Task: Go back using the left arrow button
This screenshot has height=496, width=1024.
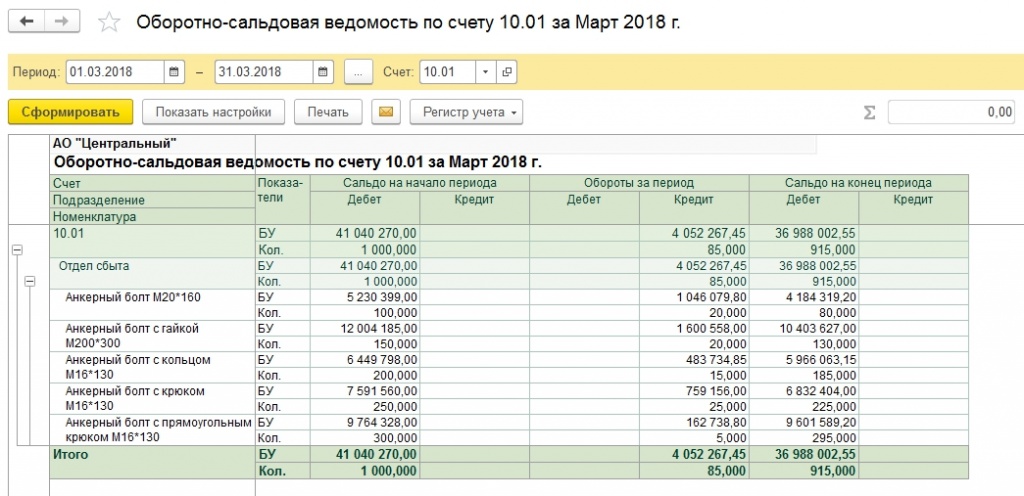Action: (x=27, y=22)
